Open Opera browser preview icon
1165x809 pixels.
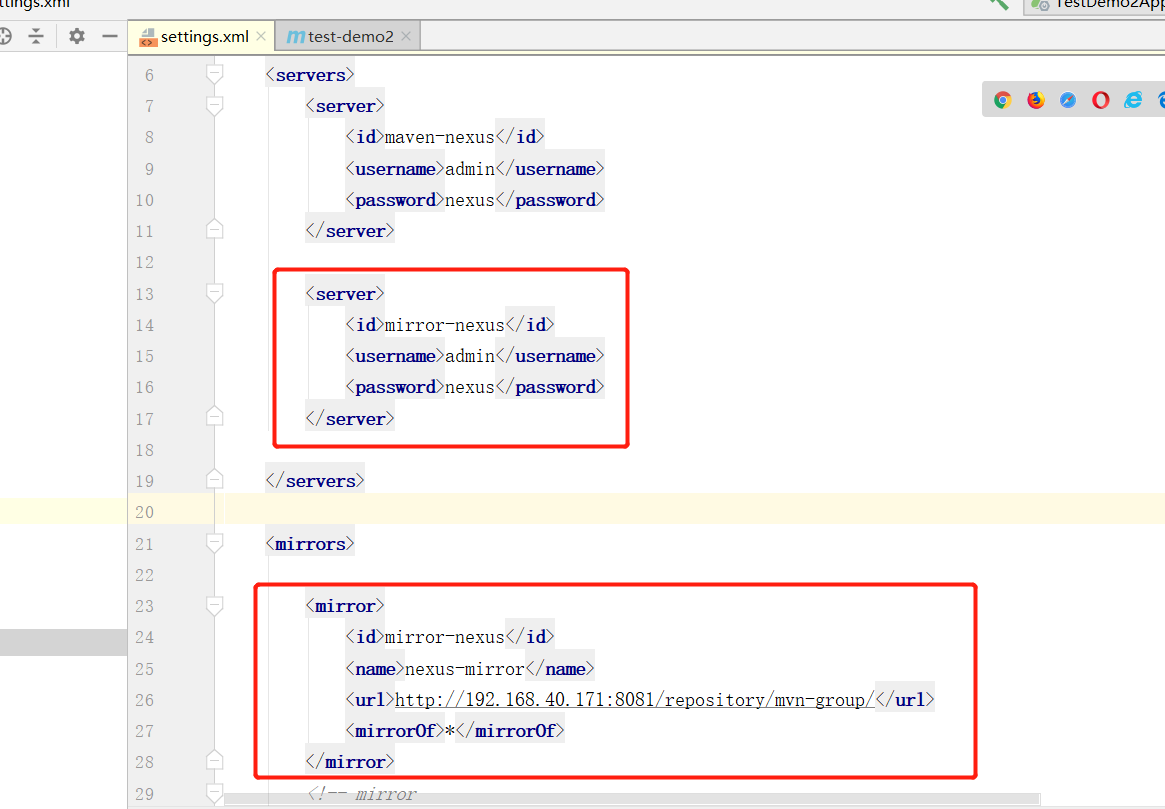click(x=1100, y=100)
